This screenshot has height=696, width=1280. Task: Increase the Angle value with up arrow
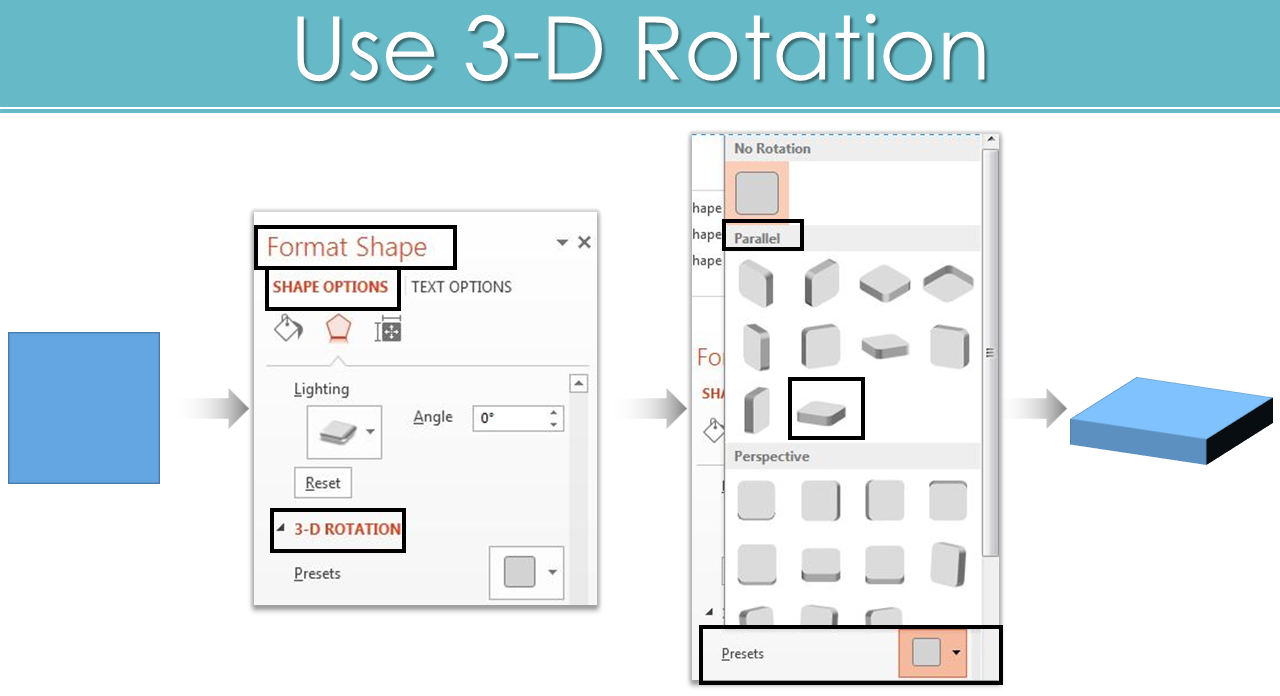[x=554, y=412]
